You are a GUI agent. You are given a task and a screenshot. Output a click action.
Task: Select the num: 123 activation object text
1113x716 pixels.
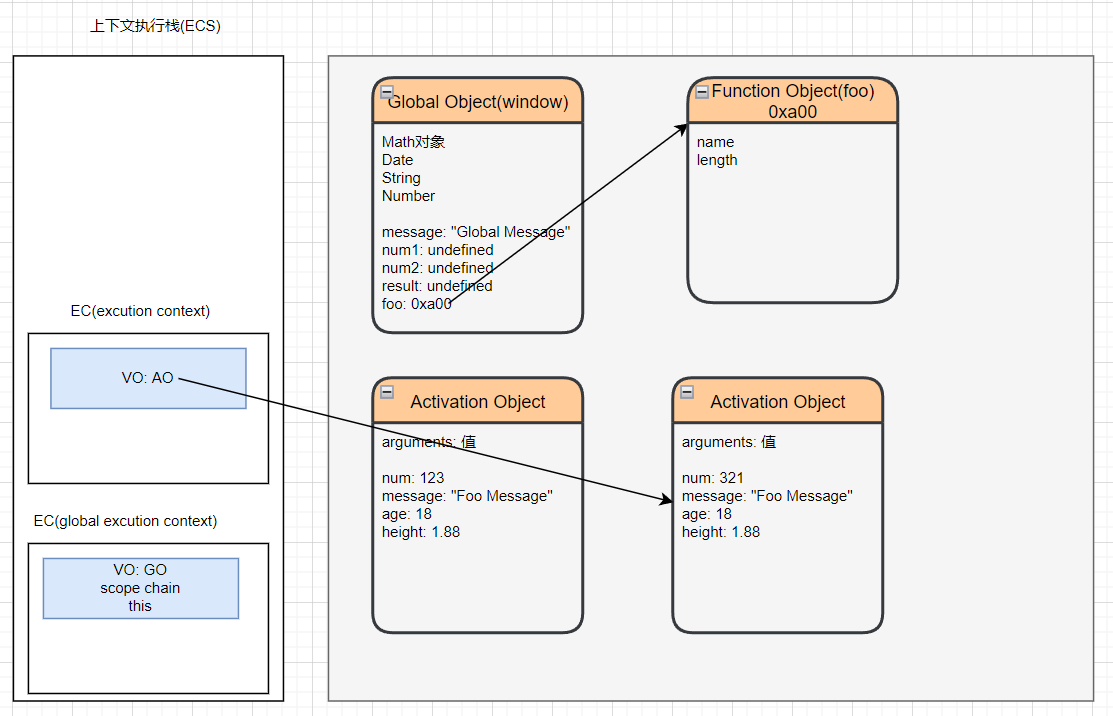tap(413, 478)
